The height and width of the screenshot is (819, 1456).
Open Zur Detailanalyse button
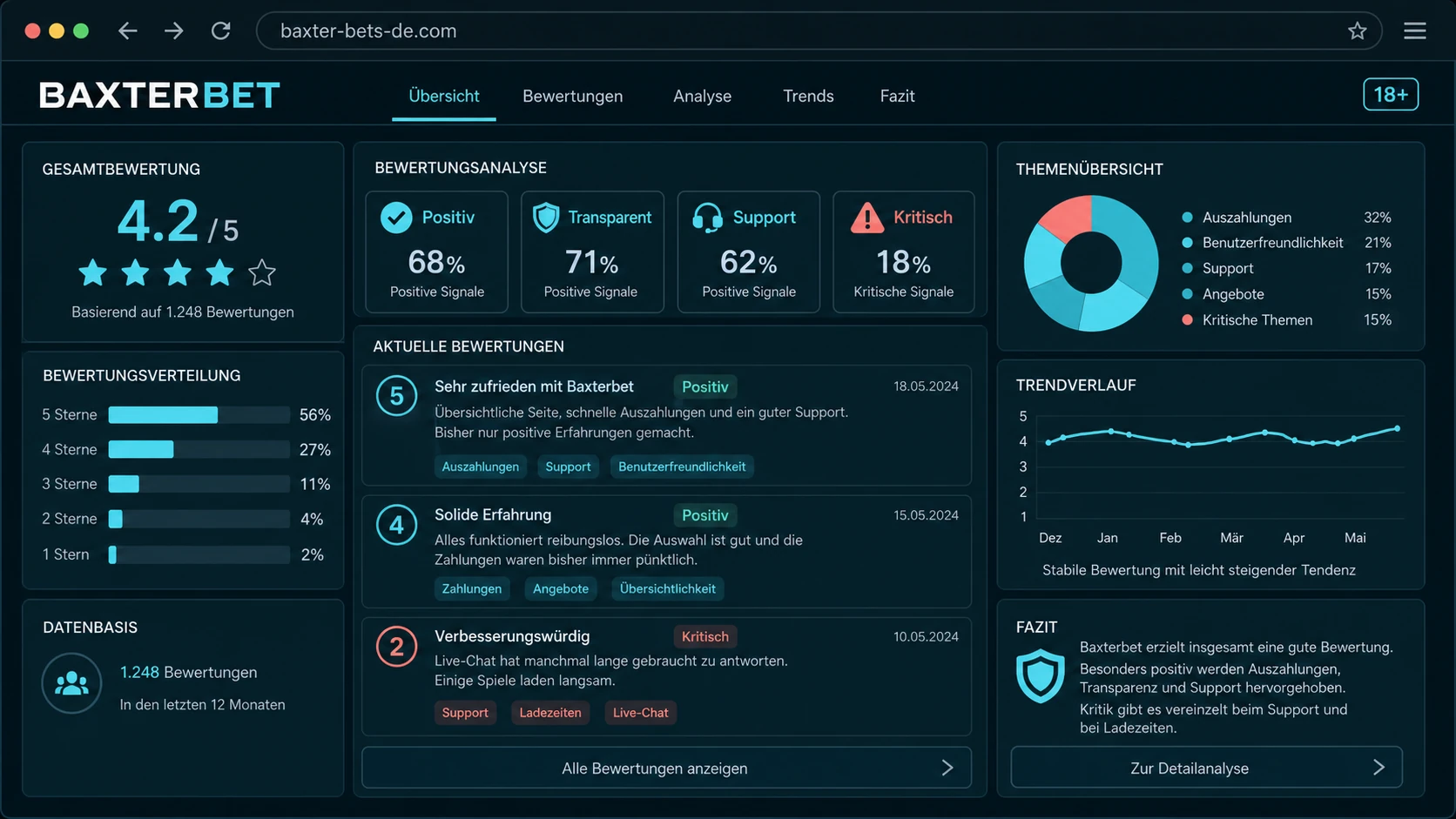(x=1206, y=768)
